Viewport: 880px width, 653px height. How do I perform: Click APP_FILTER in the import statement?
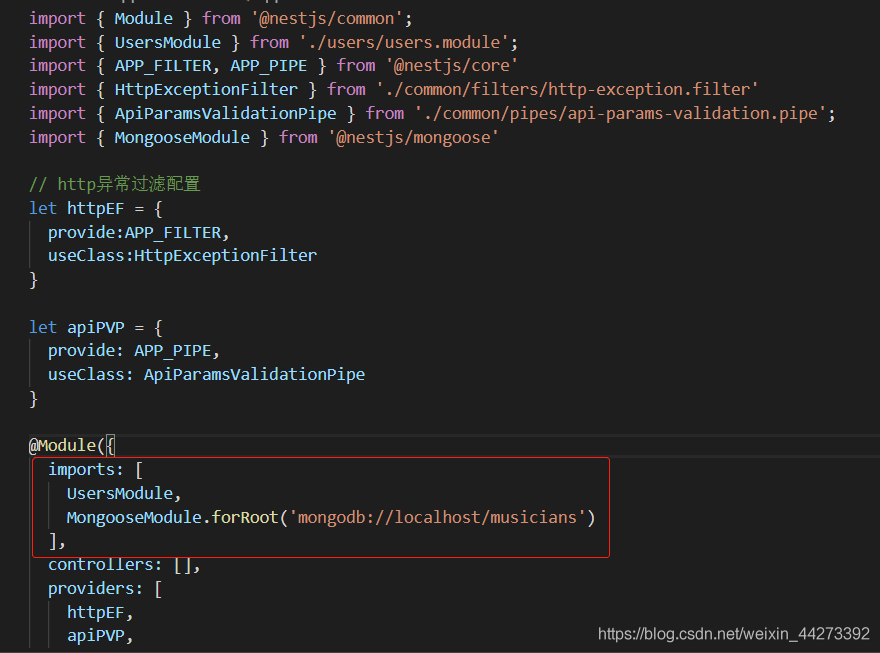click(163, 66)
